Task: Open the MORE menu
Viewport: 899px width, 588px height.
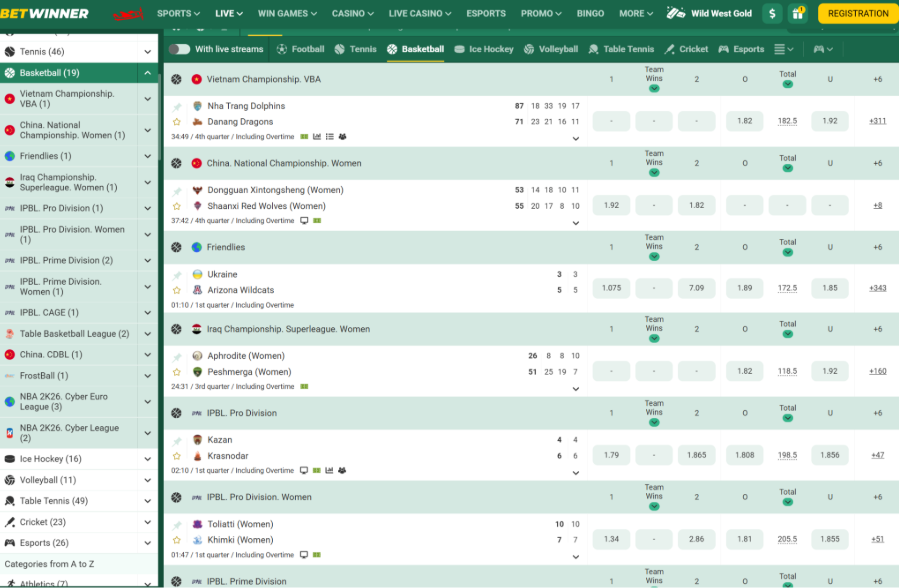Action: tap(636, 13)
